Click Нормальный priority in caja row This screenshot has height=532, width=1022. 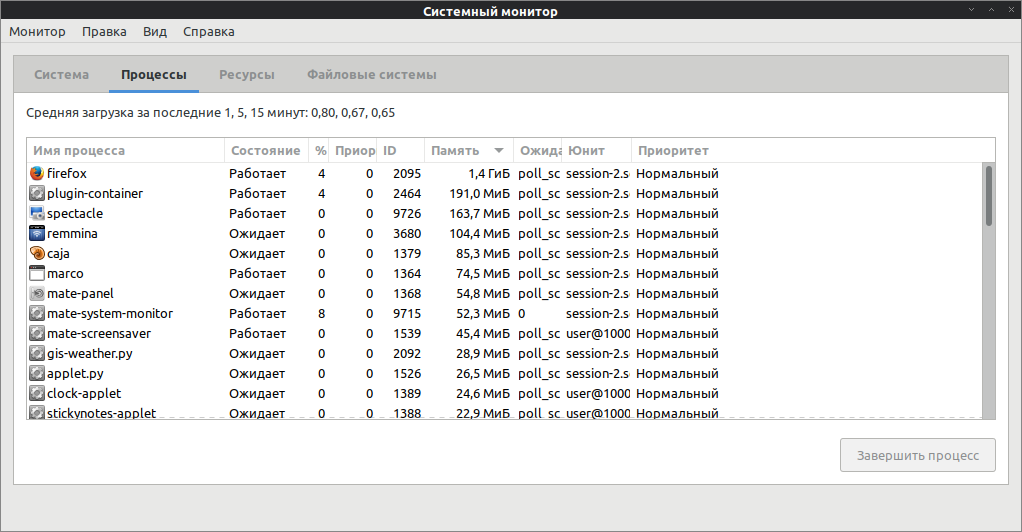pos(677,254)
